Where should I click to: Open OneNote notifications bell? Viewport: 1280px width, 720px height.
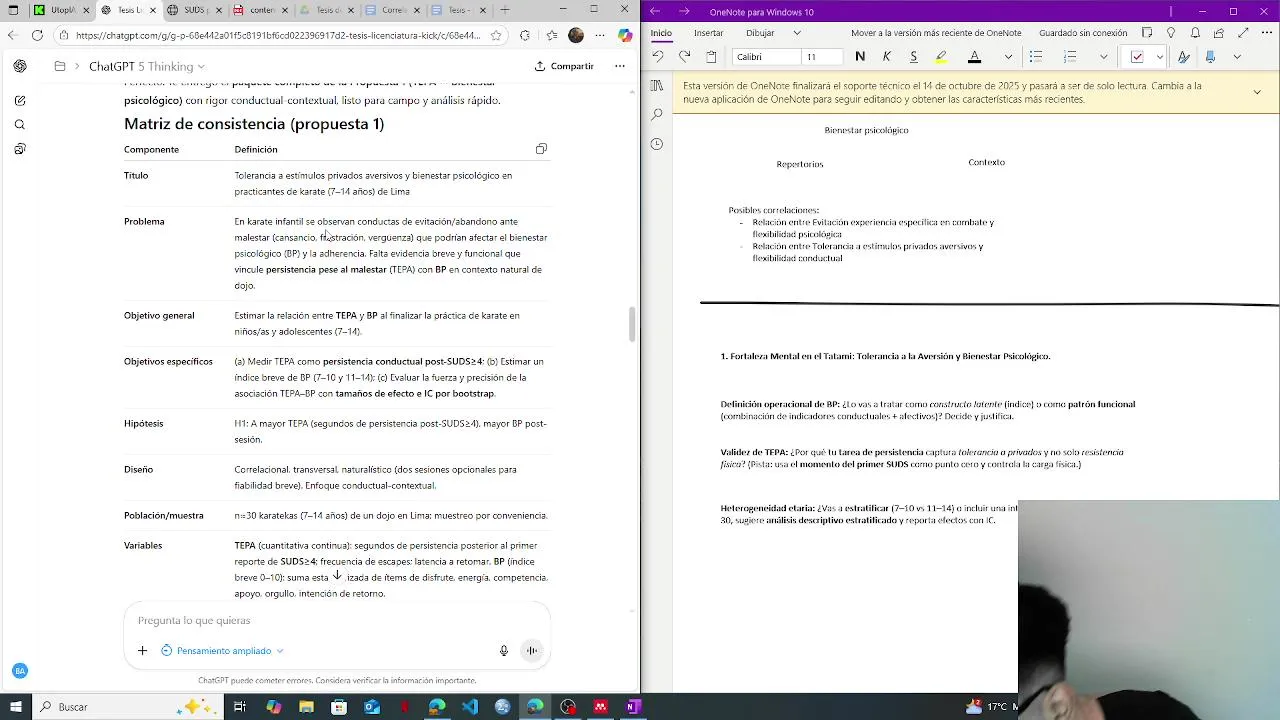click(1195, 33)
